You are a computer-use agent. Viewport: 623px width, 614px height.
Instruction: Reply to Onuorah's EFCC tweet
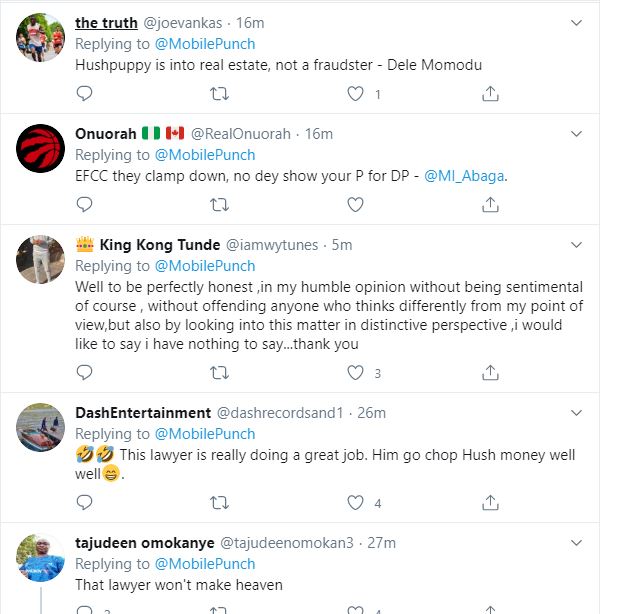point(85,204)
